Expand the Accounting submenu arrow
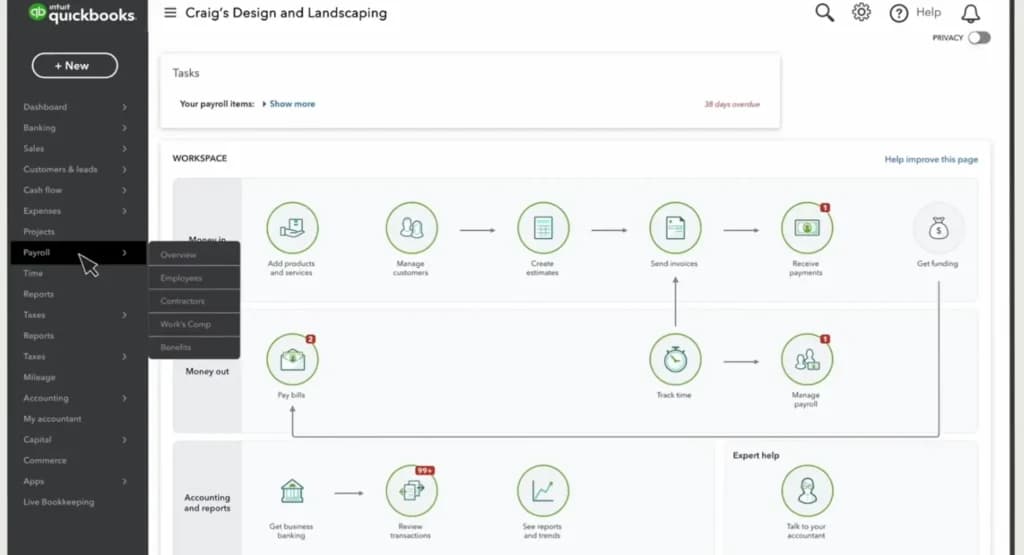The height and width of the screenshot is (555, 1024). [124, 398]
